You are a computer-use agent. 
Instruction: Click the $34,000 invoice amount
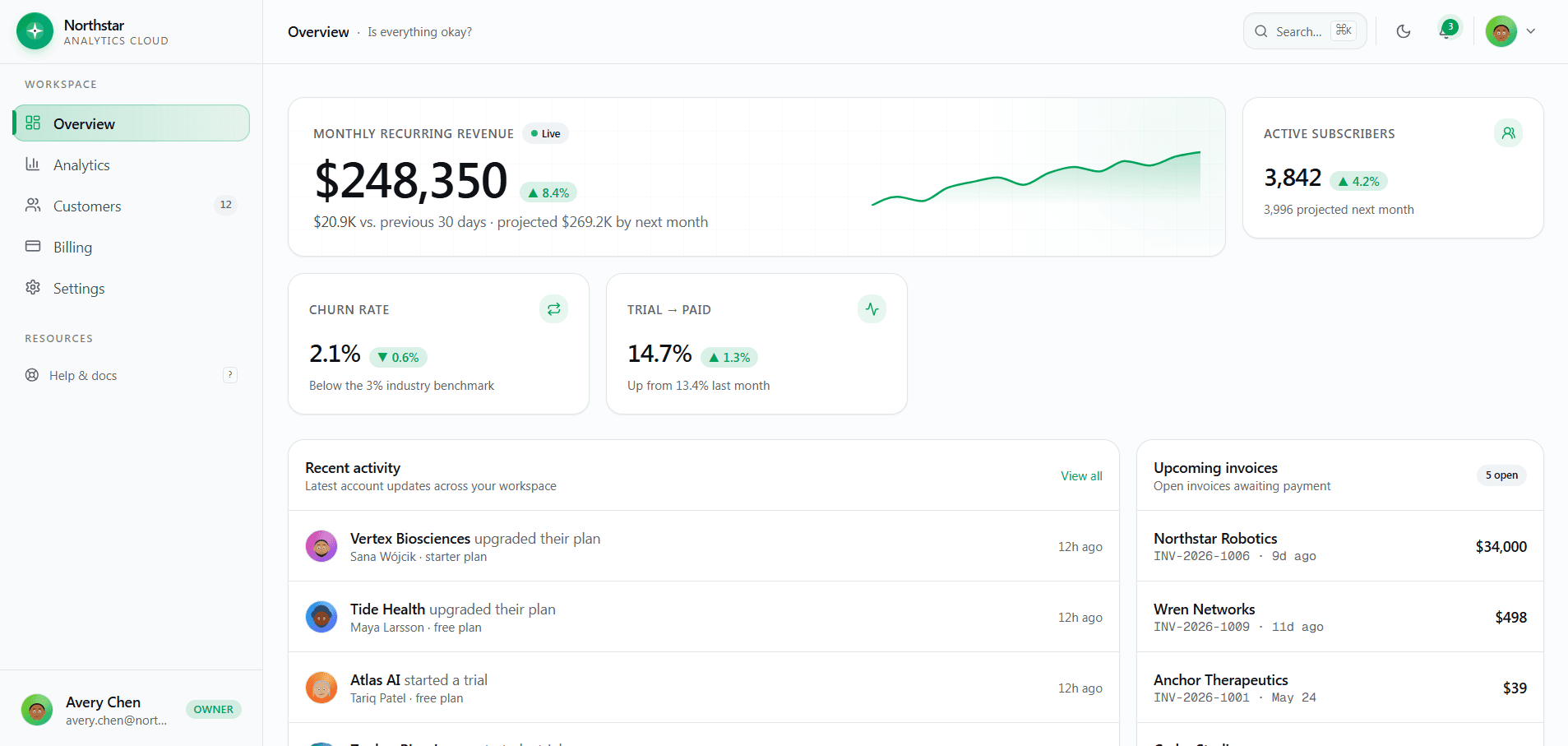point(1501,546)
